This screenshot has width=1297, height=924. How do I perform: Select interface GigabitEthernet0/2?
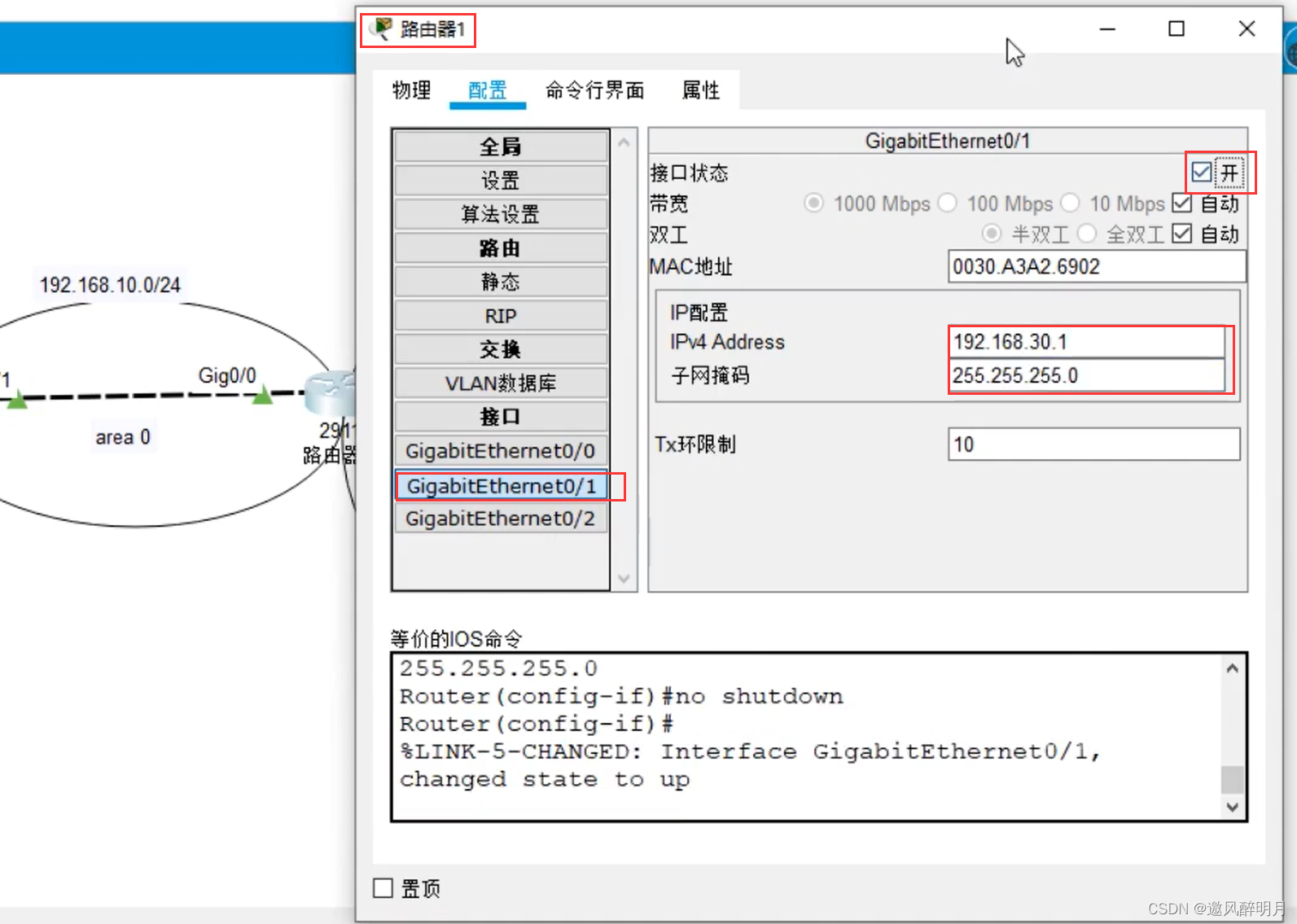pyautogui.click(x=501, y=519)
